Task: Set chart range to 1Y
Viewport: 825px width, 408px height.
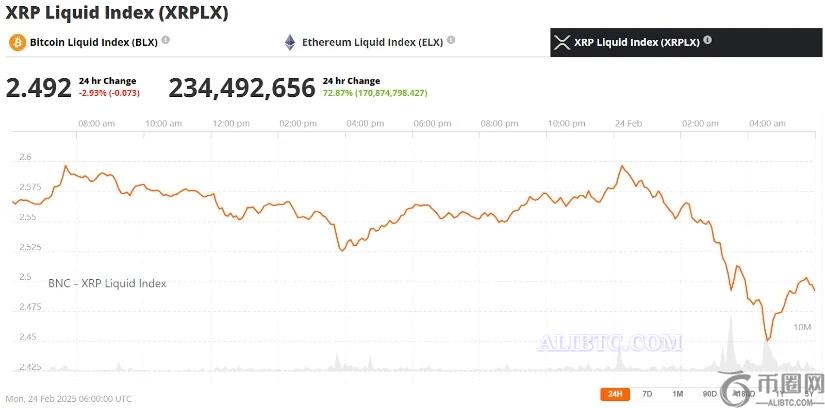Action: pyautogui.click(x=780, y=394)
